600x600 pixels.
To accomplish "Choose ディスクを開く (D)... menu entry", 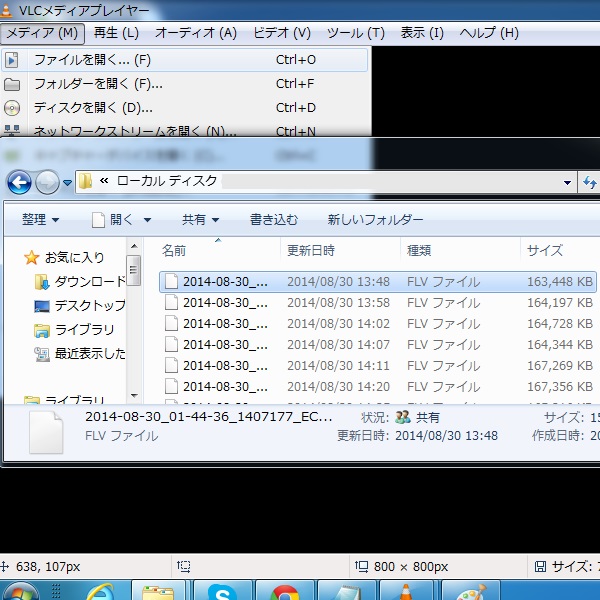I will [x=184, y=108].
